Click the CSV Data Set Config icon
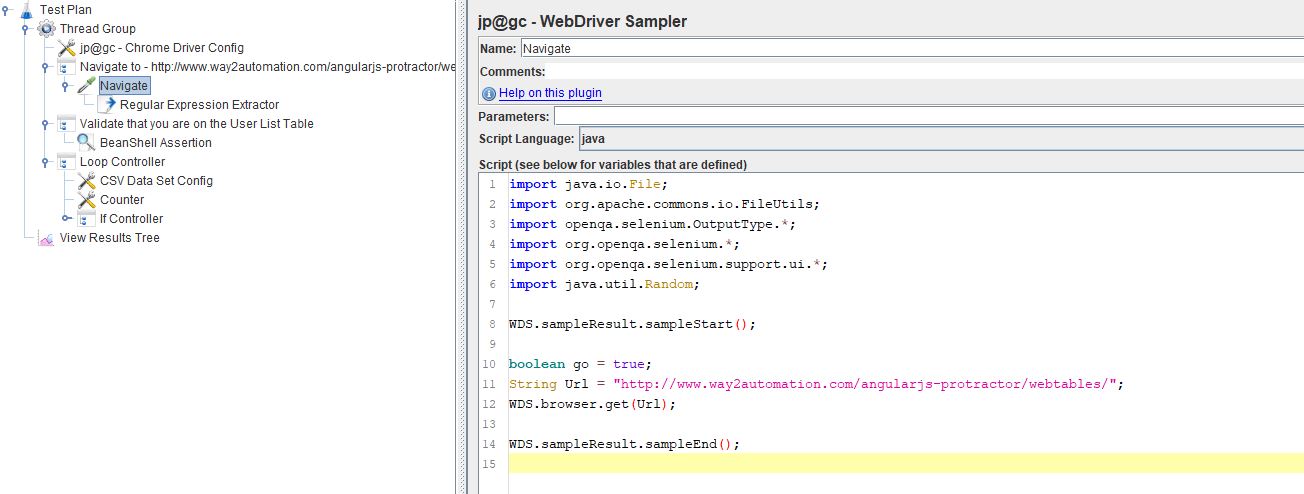This screenshot has height=494, width=1304. [x=86, y=181]
